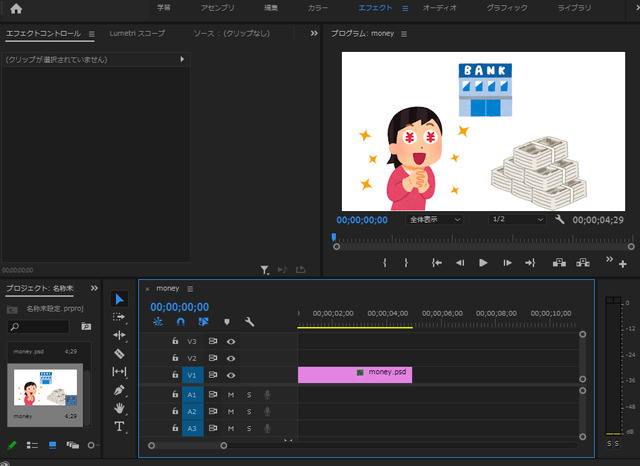The image size is (640, 466).
Task: Open エフェクト workspace menu icon
Action: pyautogui.click(x=405, y=8)
